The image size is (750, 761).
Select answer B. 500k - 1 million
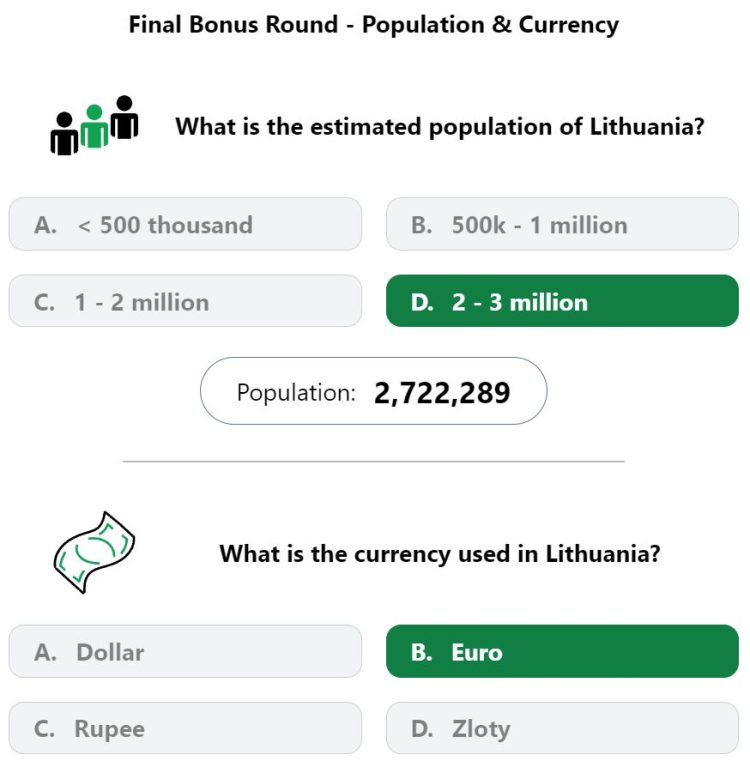562,224
